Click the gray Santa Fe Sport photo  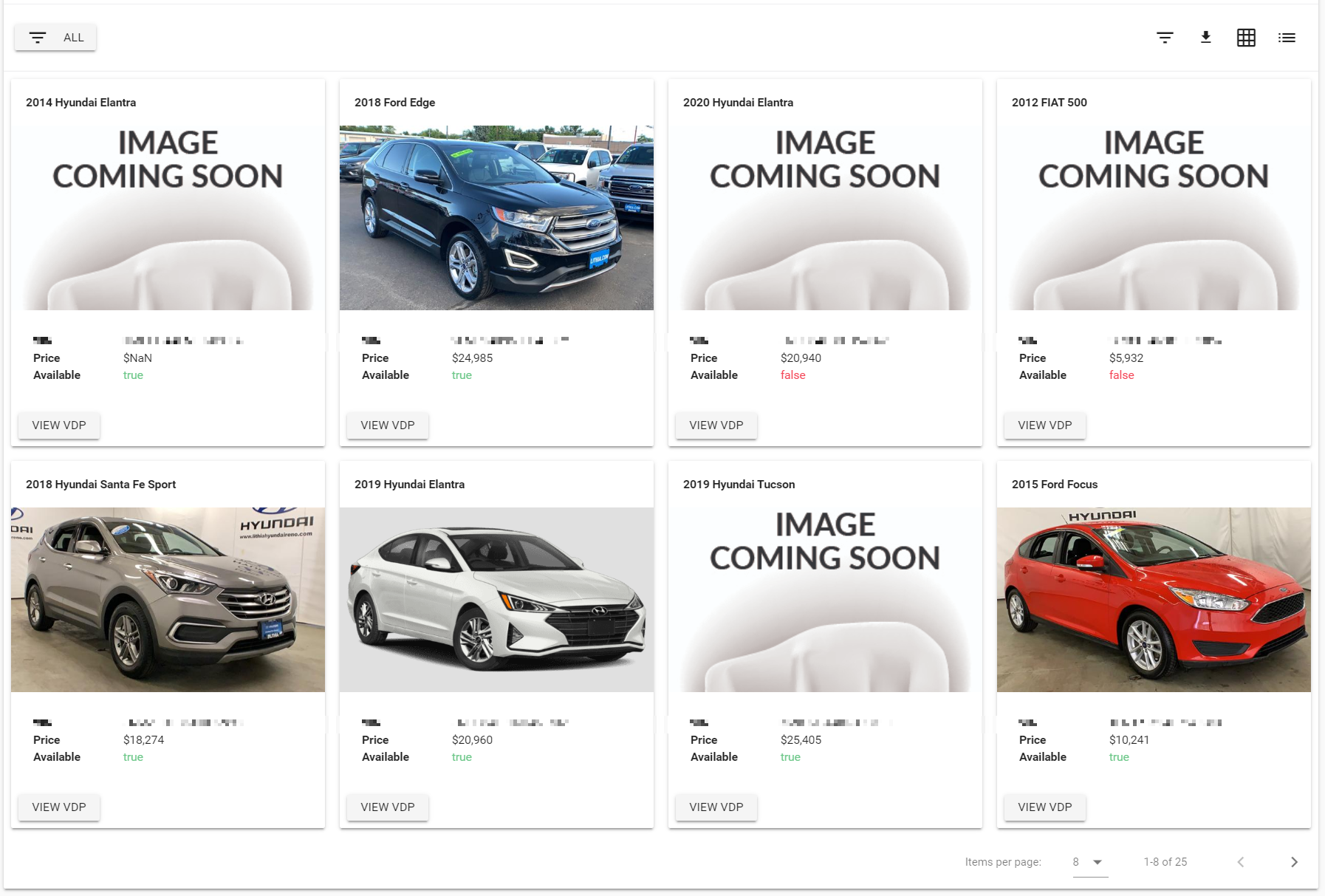[x=168, y=600]
